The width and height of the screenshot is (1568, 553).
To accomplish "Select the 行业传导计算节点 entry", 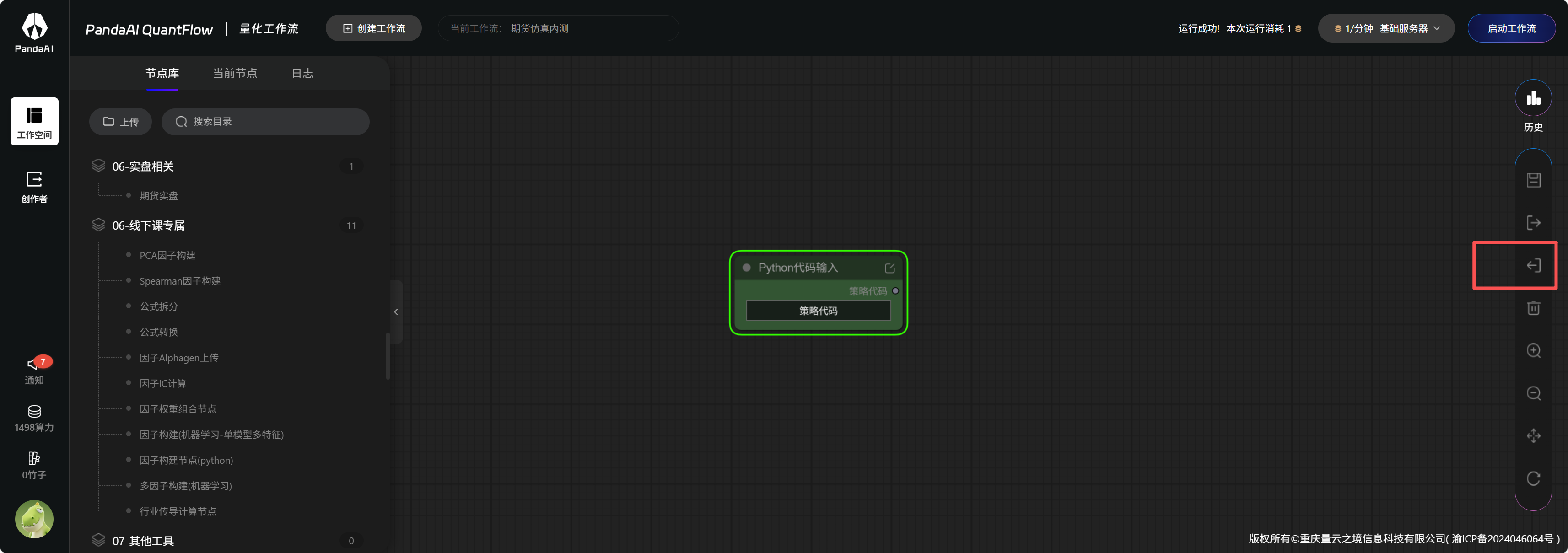I will tap(178, 511).
